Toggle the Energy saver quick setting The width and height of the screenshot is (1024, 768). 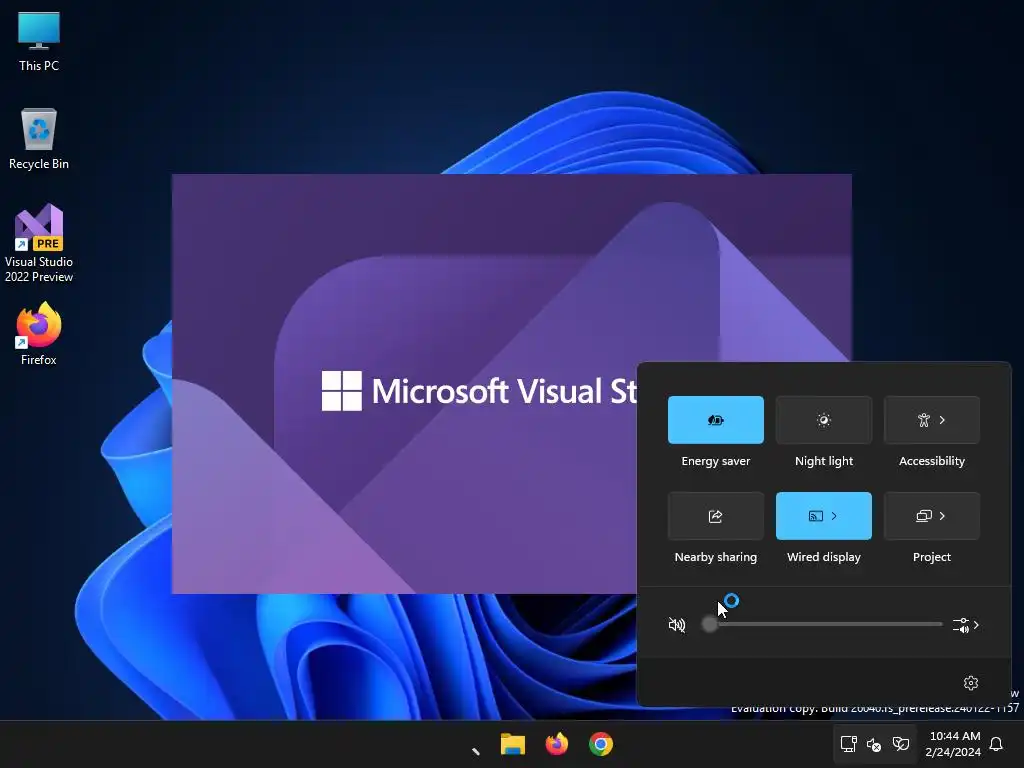click(x=715, y=420)
